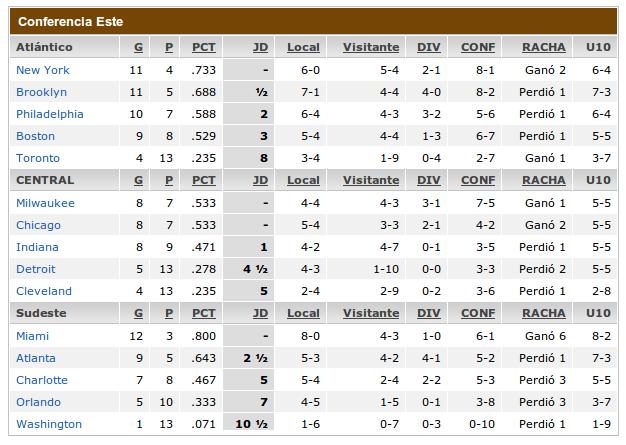
Task: Open the Toronto team link
Action: click(38, 158)
